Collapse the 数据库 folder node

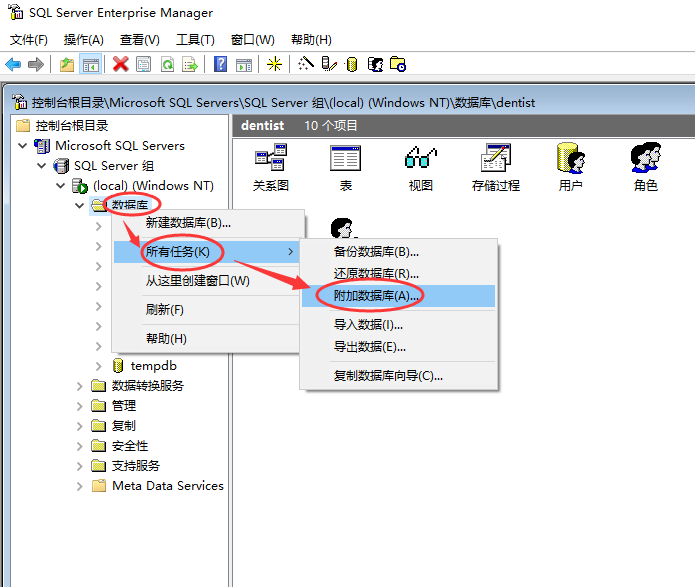(79, 206)
